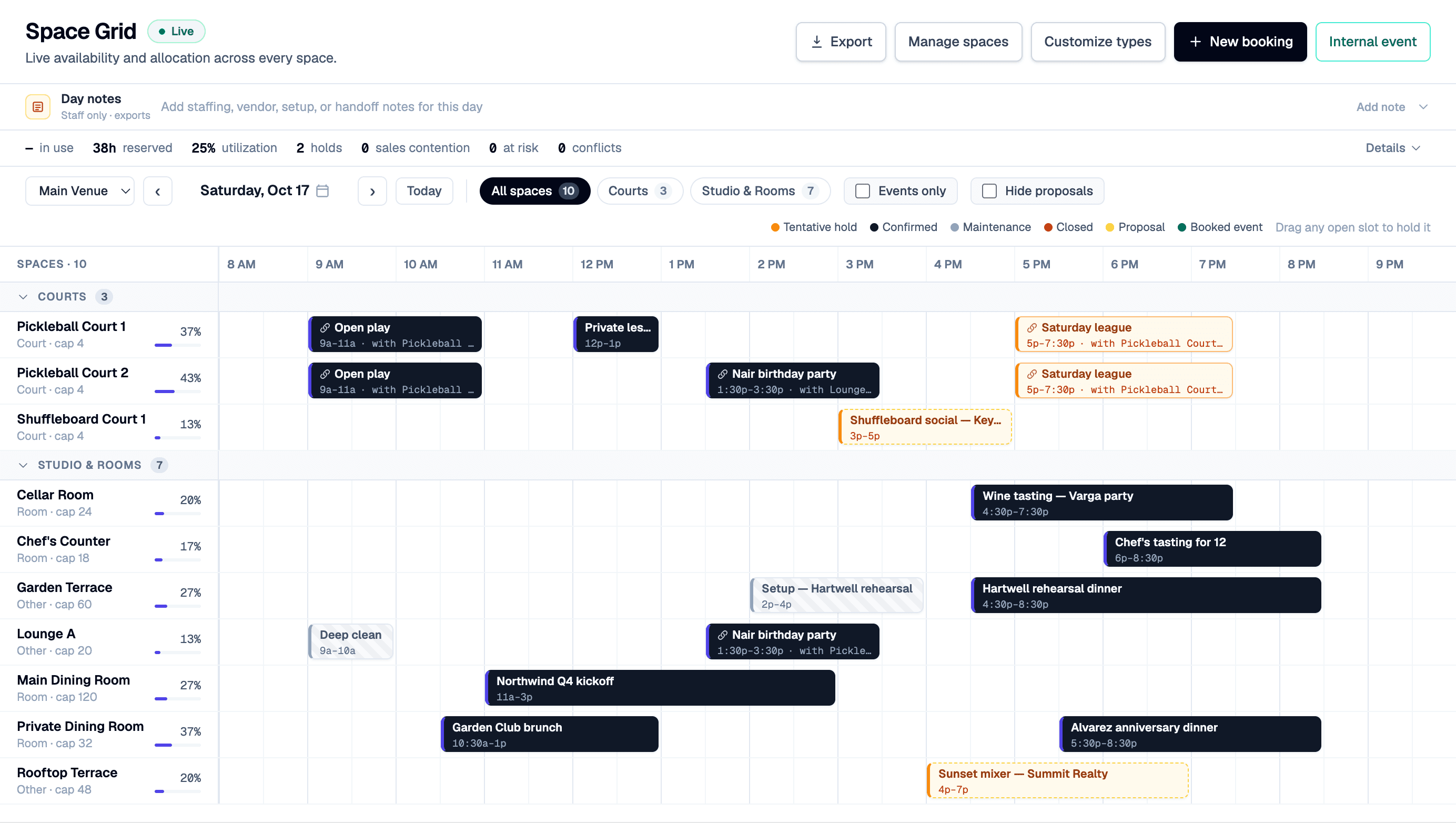The image size is (1456, 823).
Task: Click the Day notes notepad icon
Action: pyautogui.click(x=38, y=107)
